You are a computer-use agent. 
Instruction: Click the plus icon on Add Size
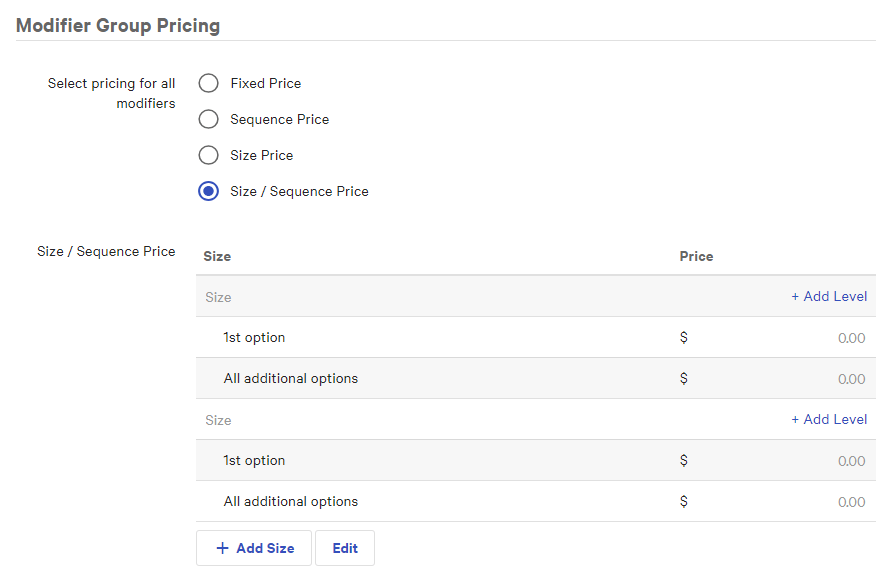click(224, 547)
